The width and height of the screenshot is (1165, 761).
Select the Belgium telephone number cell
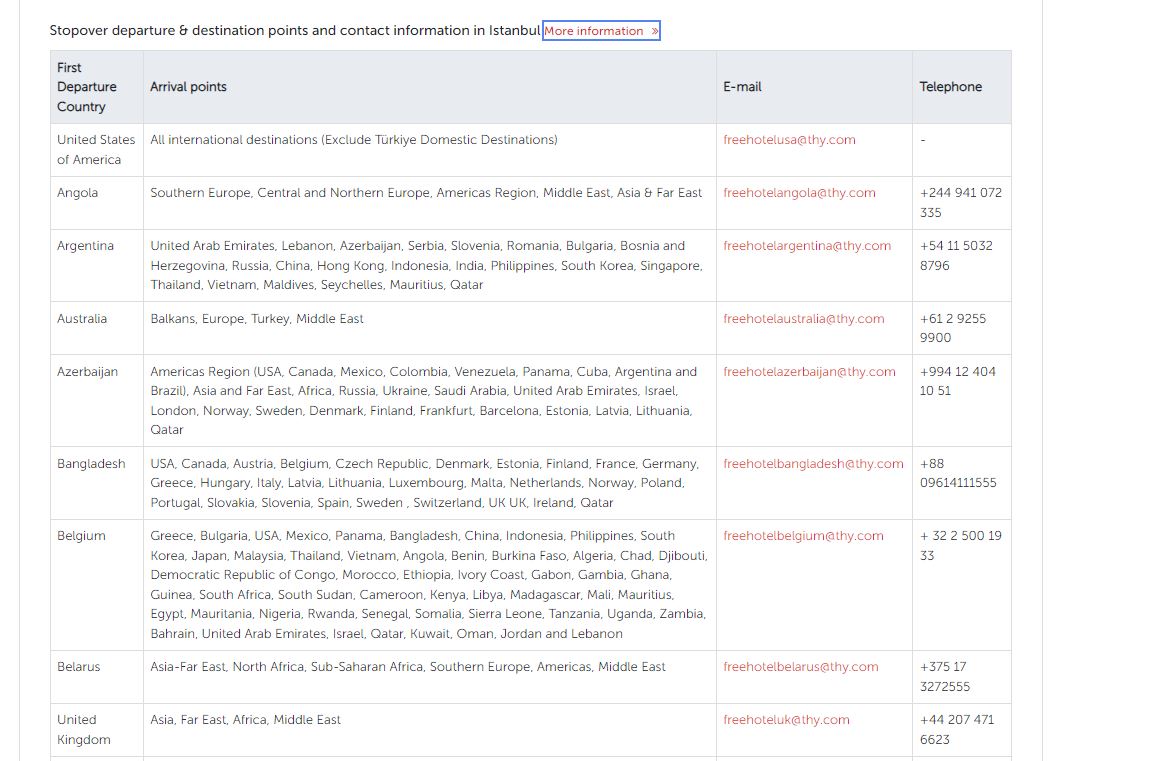click(960, 545)
